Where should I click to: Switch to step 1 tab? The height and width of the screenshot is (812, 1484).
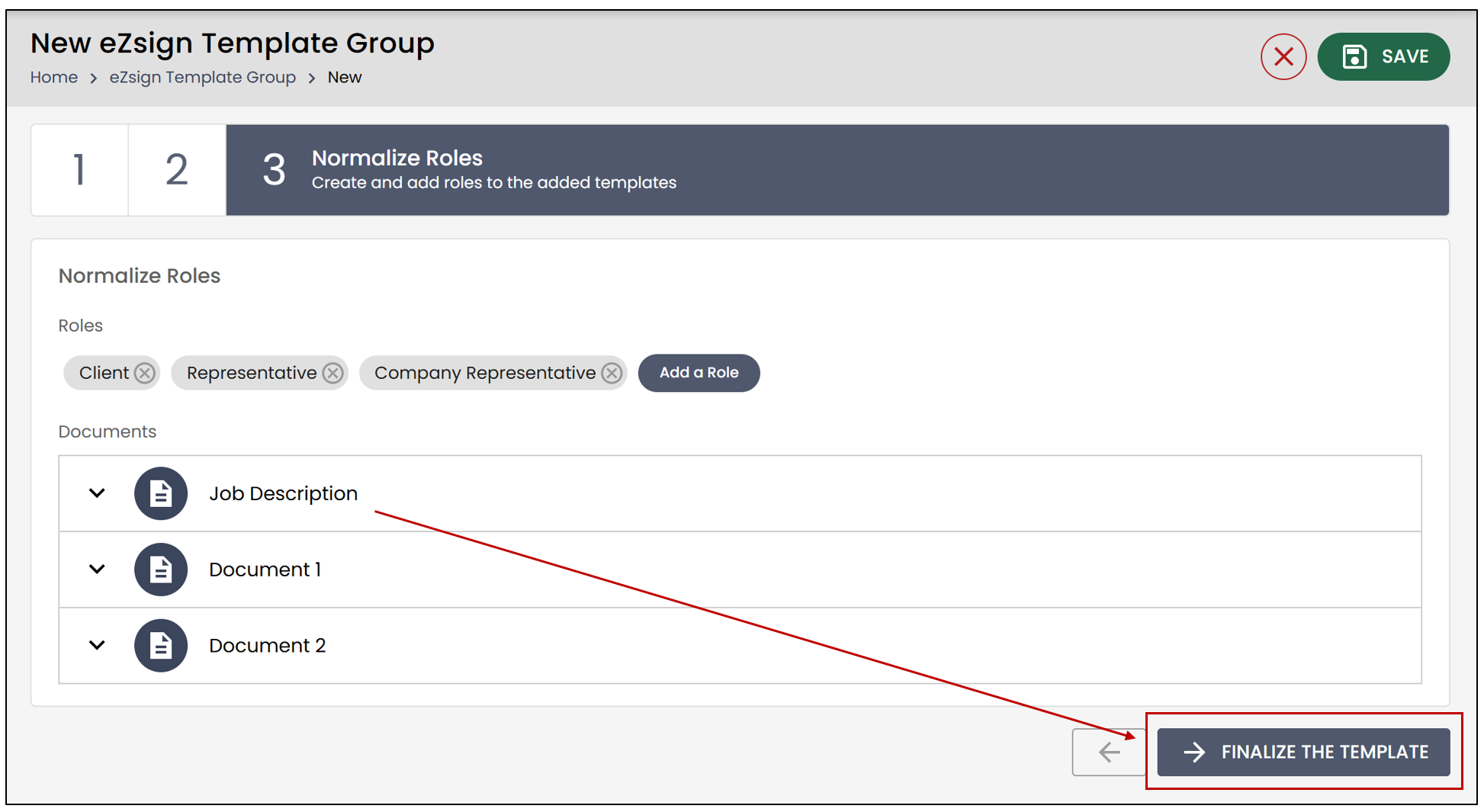click(x=79, y=170)
